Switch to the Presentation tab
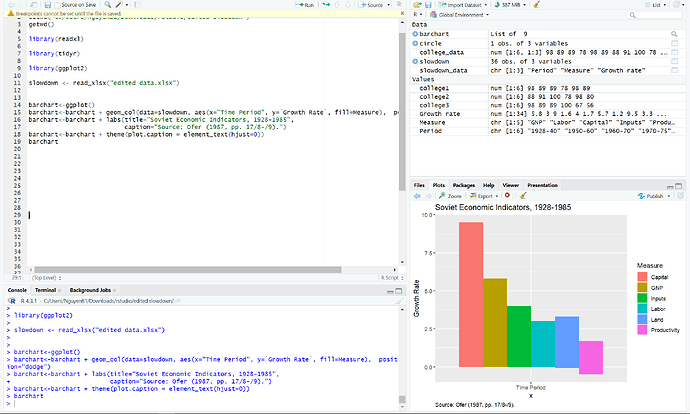Screen dimensions: 690x414 tap(542, 185)
